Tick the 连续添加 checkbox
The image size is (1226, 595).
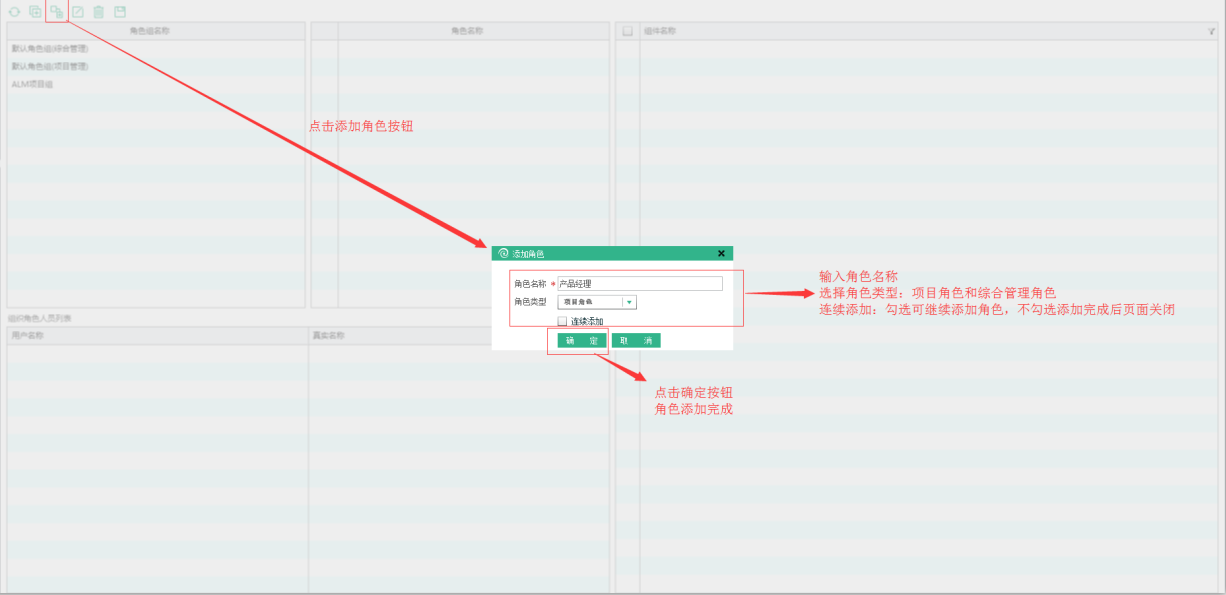(x=562, y=321)
